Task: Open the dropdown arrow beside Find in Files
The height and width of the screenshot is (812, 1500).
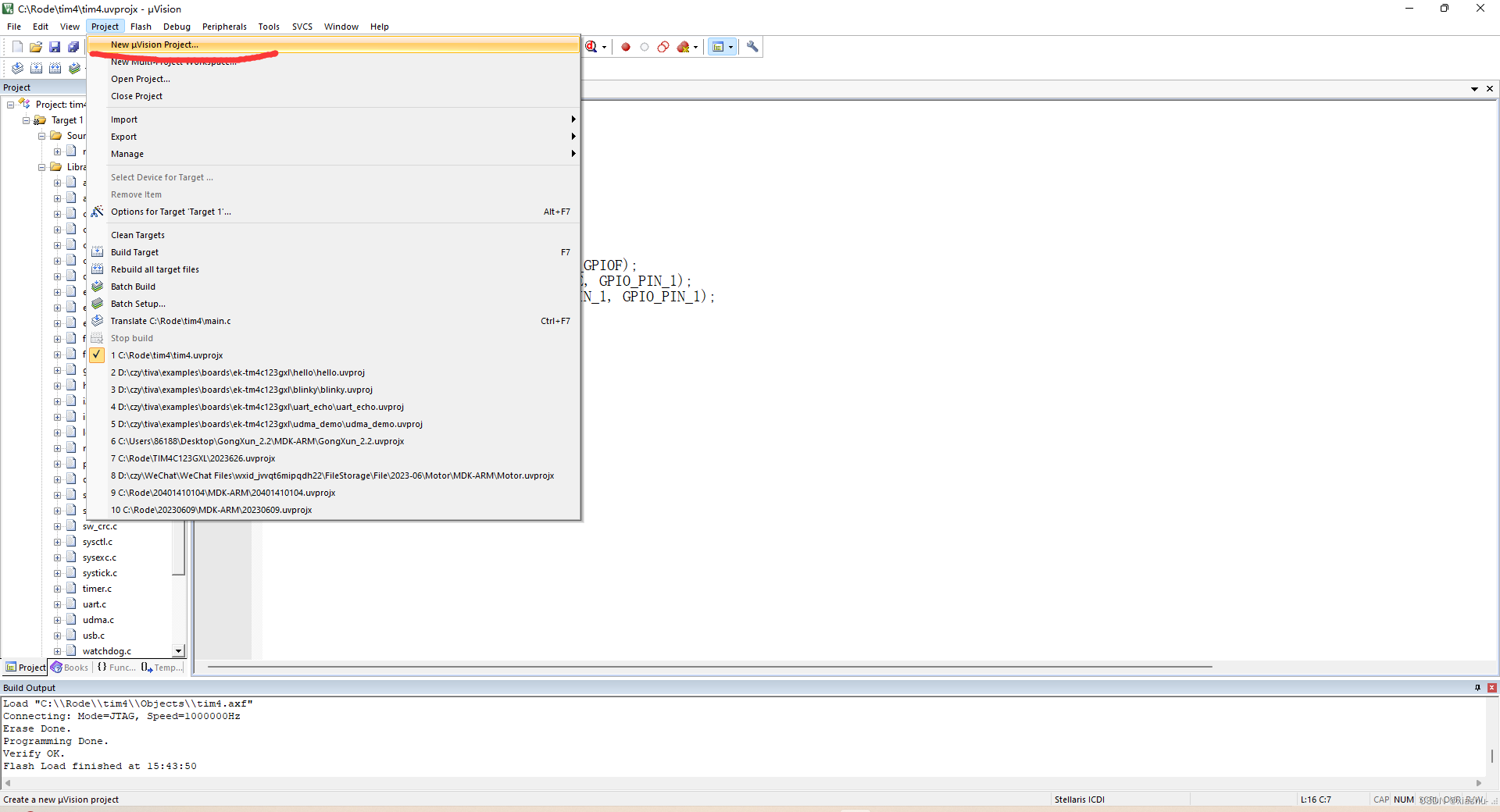Action: 604,46
